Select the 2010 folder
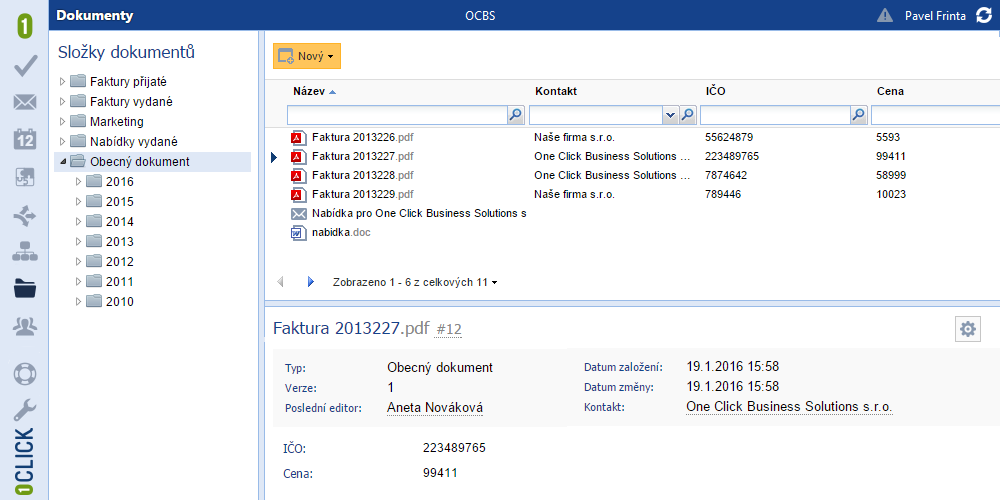 tap(120, 302)
